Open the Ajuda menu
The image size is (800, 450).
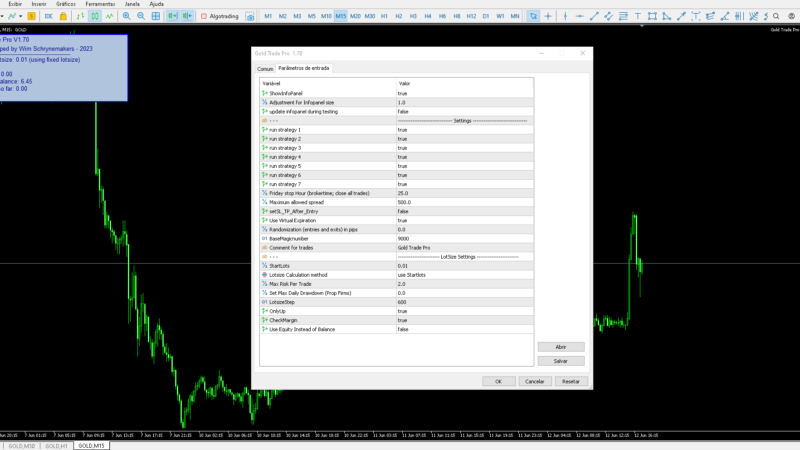coord(156,4)
